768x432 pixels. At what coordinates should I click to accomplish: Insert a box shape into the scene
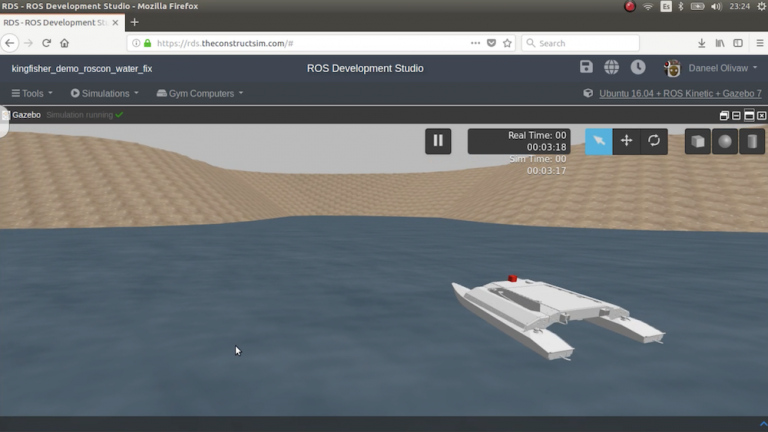pyautogui.click(x=698, y=141)
